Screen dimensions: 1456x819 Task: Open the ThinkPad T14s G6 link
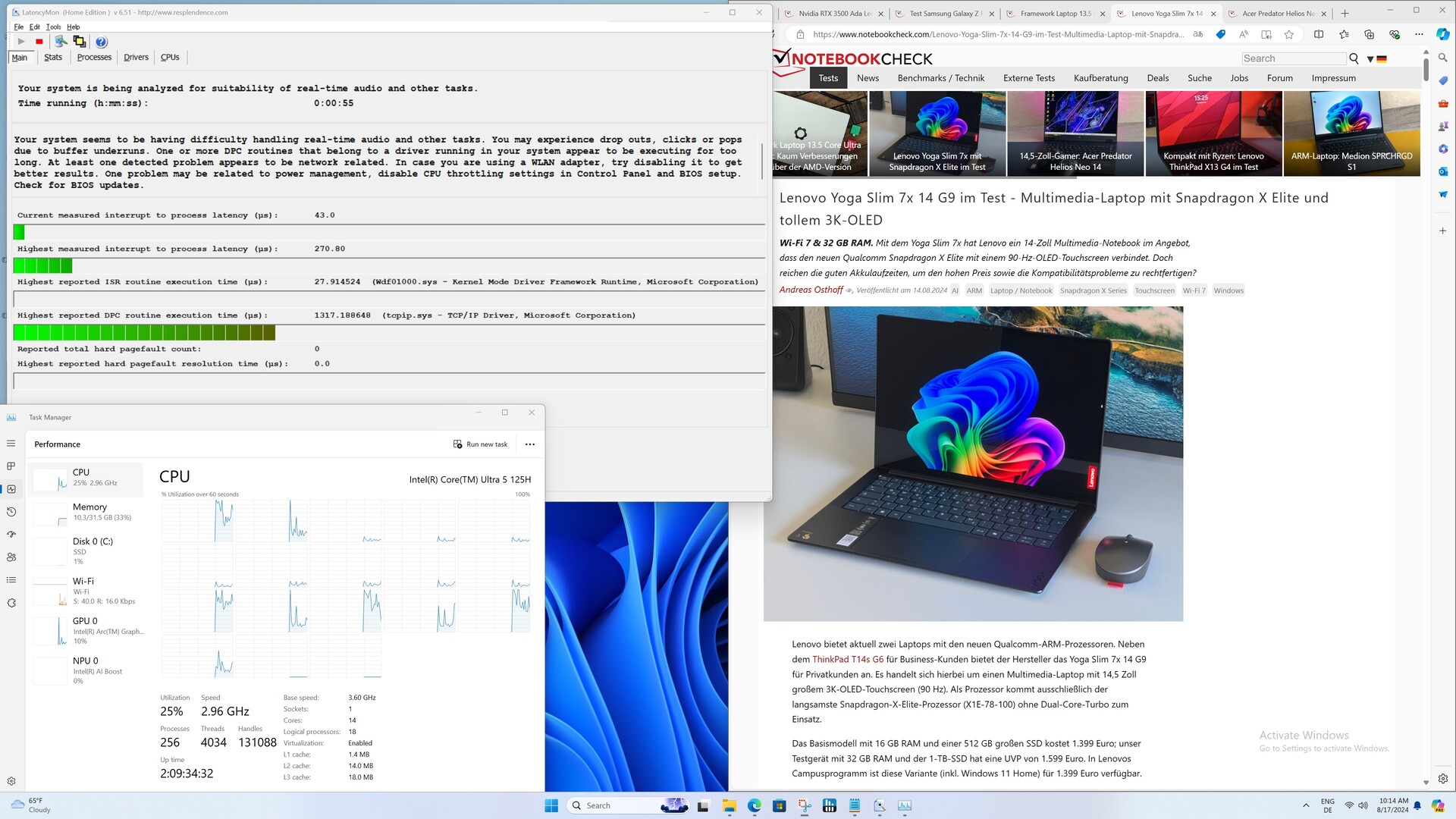(847, 659)
